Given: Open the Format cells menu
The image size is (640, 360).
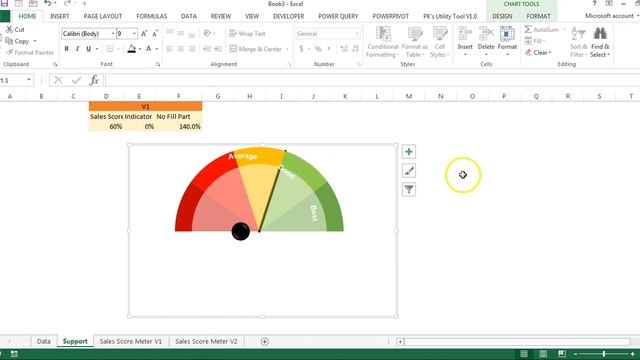Looking at the screenshot, I should [507, 41].
